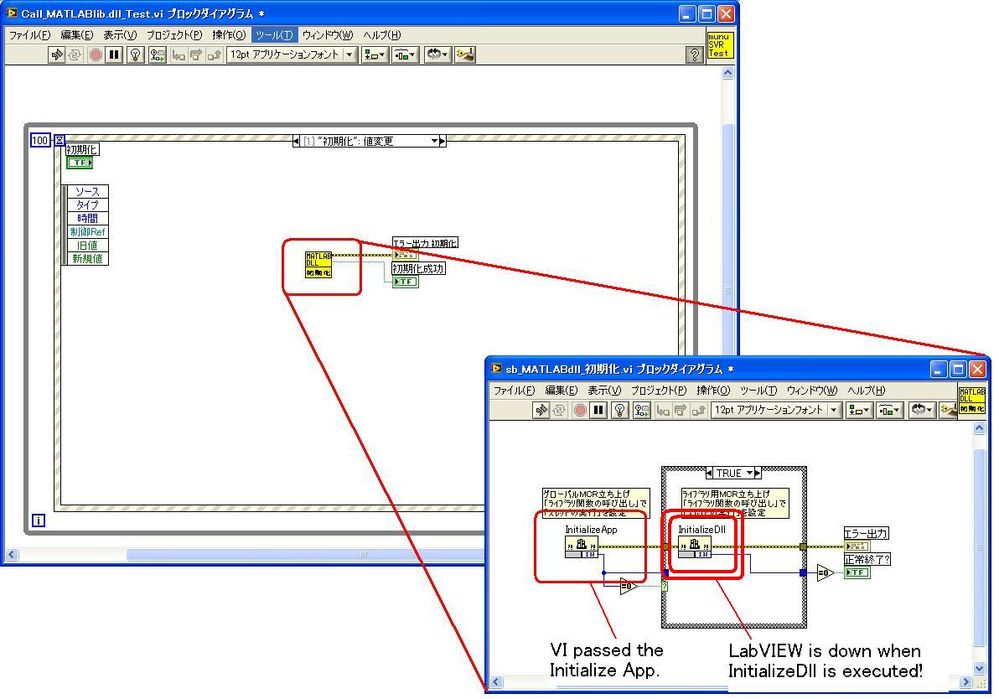Click エラー出力 terminal in sb_MATLABdll_初期化.vi diagram
Image resolution: width=999 pixels, height=699 pixels.
pos(857,546)
